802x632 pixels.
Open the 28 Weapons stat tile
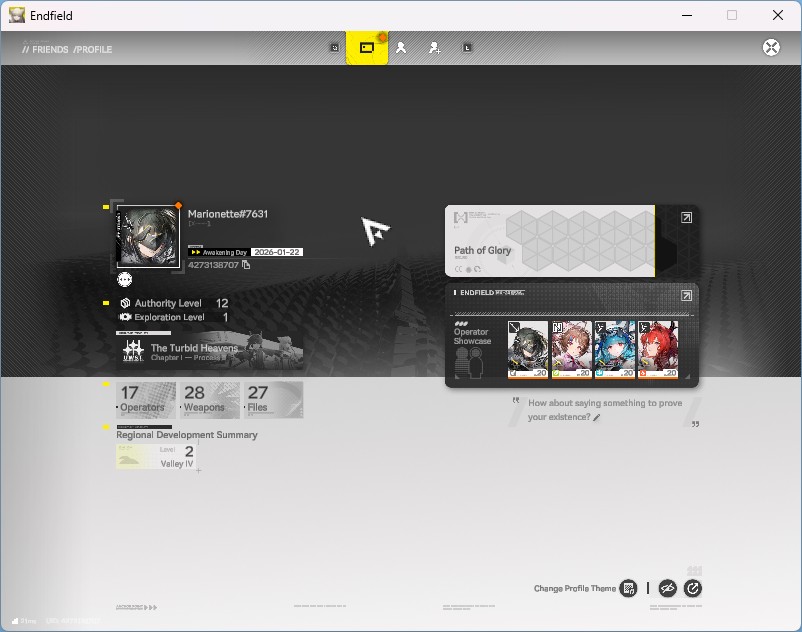click(x=210, y=400)
